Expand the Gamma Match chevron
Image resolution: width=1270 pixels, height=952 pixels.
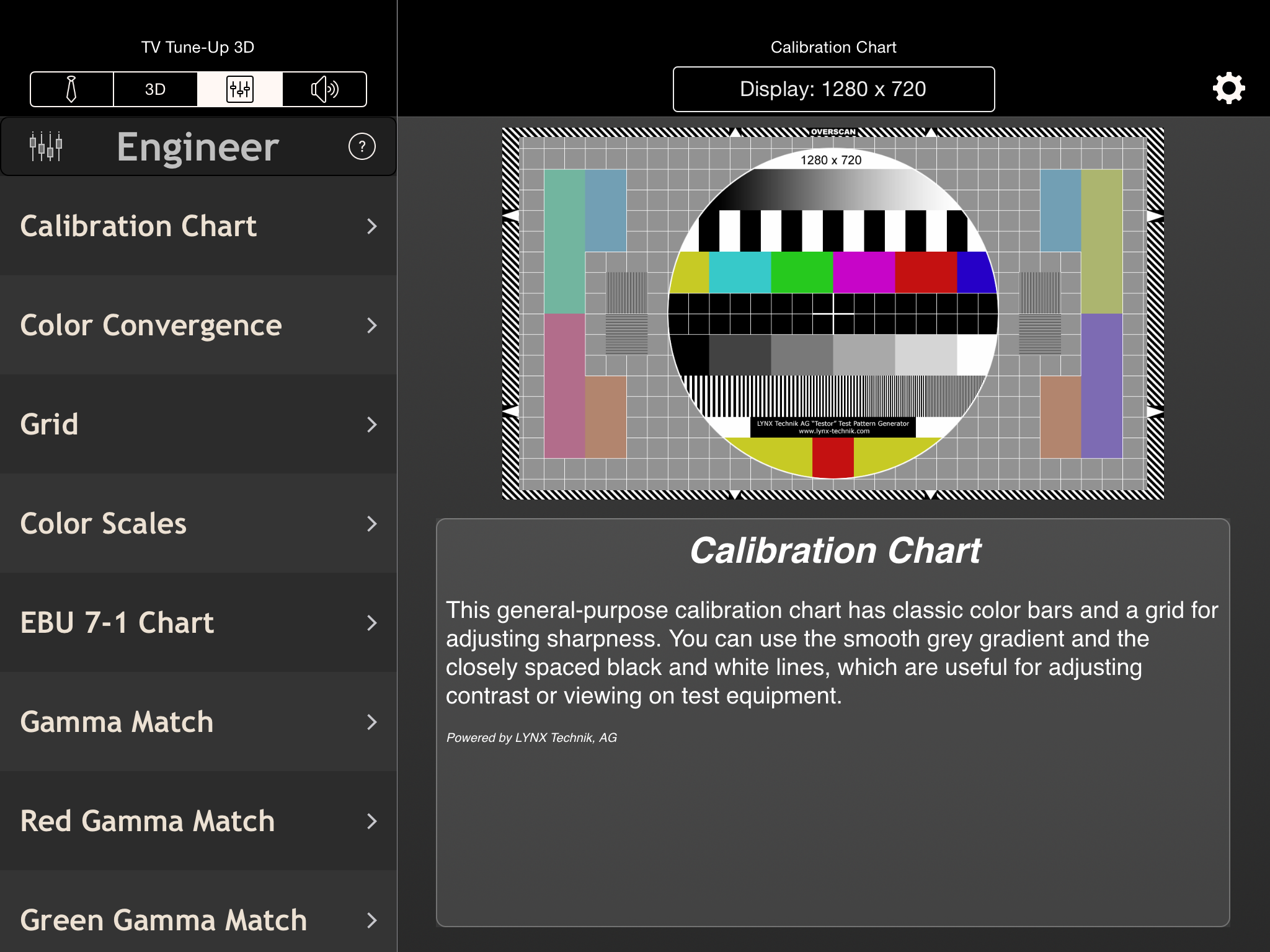(371, 722)
